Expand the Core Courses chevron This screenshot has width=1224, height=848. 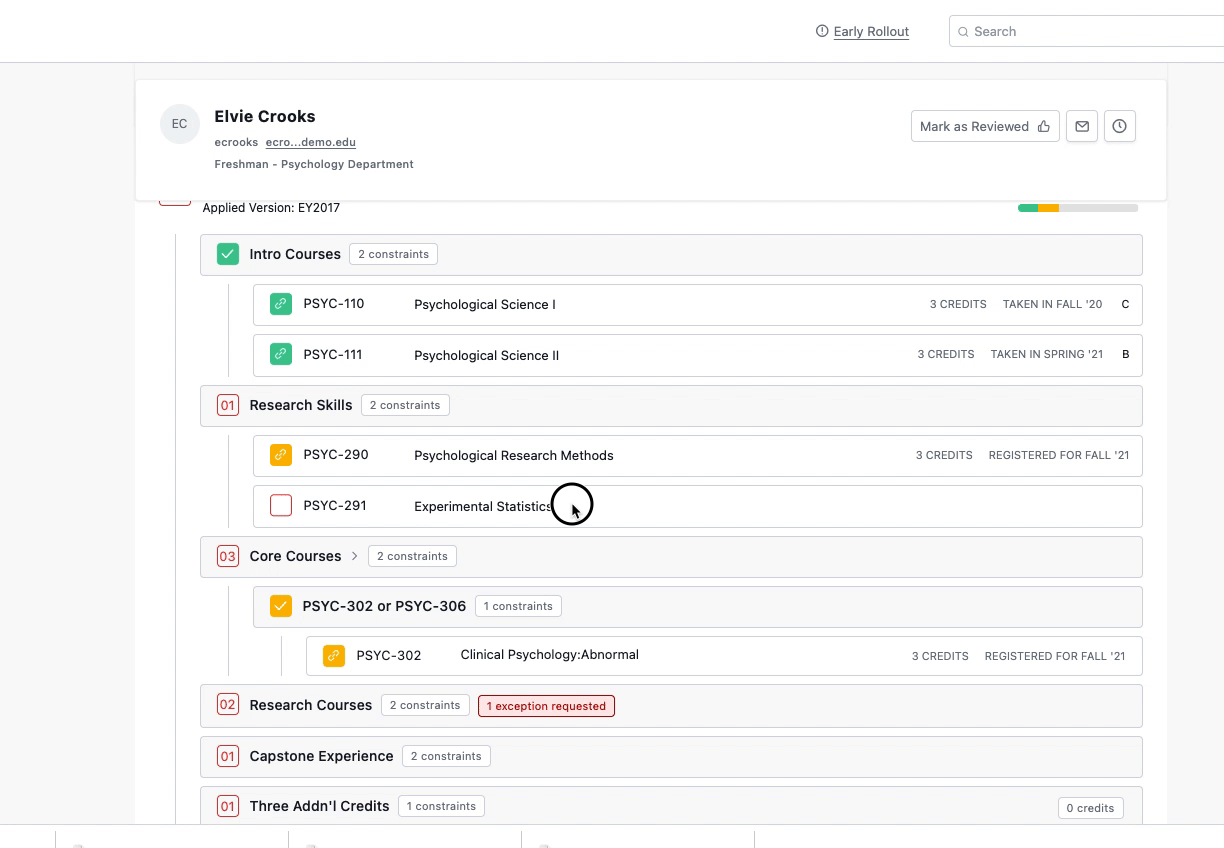tap(354, 556)
